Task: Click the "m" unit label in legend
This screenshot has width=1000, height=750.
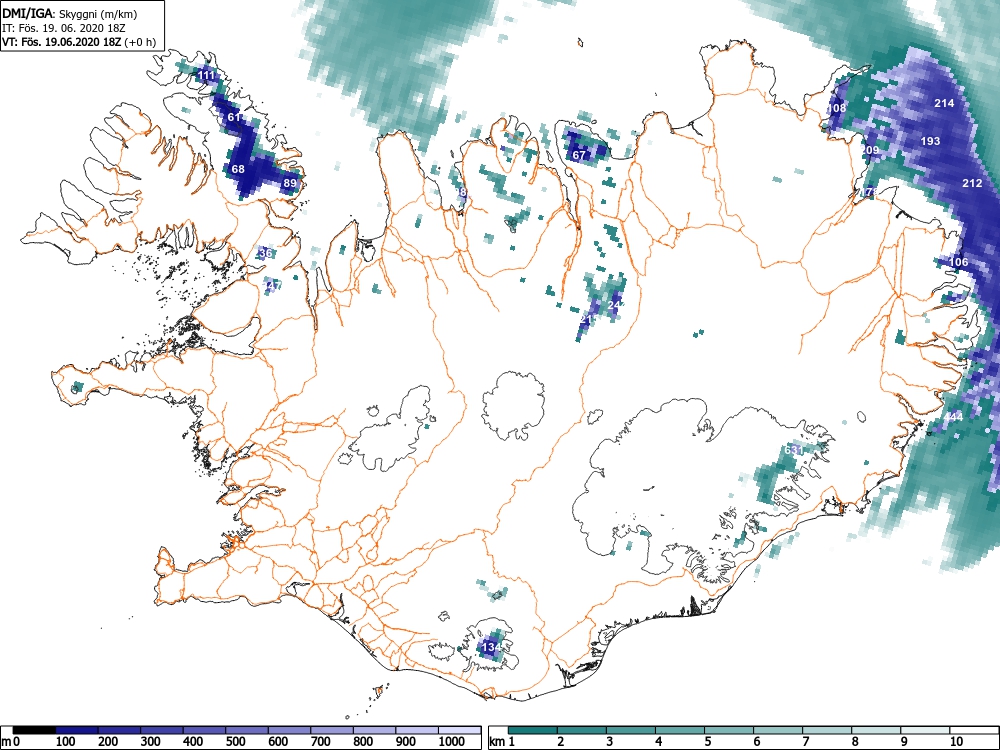Action: (x=6, y=742)
